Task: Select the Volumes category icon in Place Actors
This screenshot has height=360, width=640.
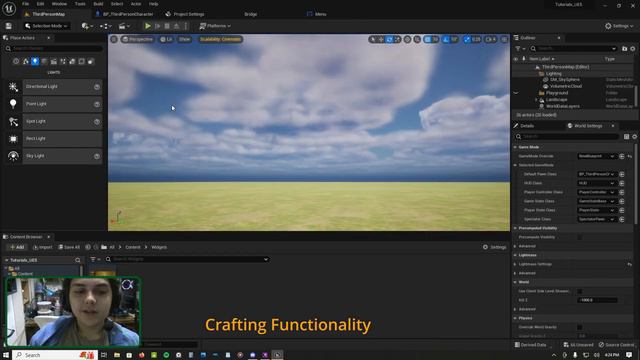Action: point(82,61)
